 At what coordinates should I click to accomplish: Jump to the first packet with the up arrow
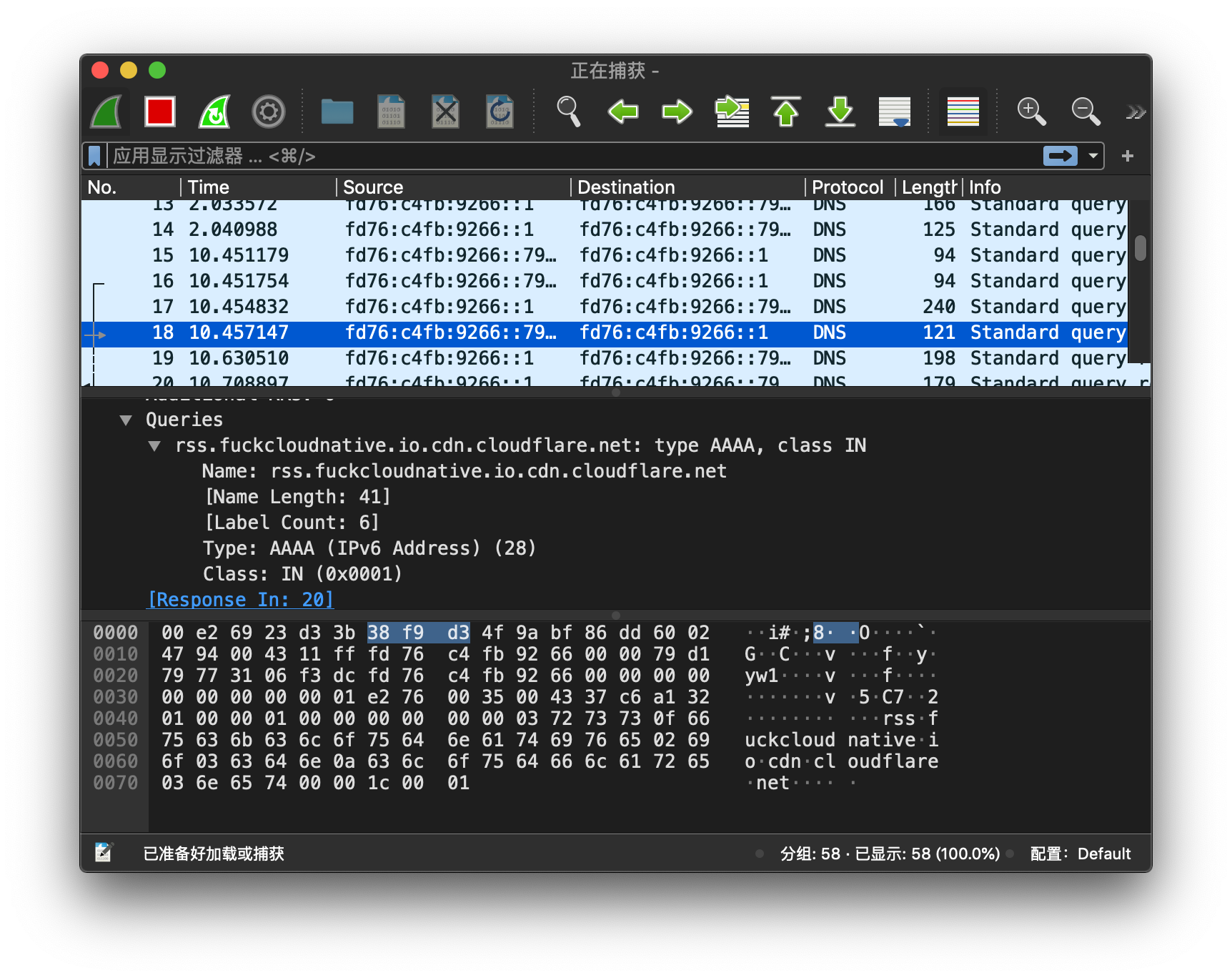pos(785,112)
